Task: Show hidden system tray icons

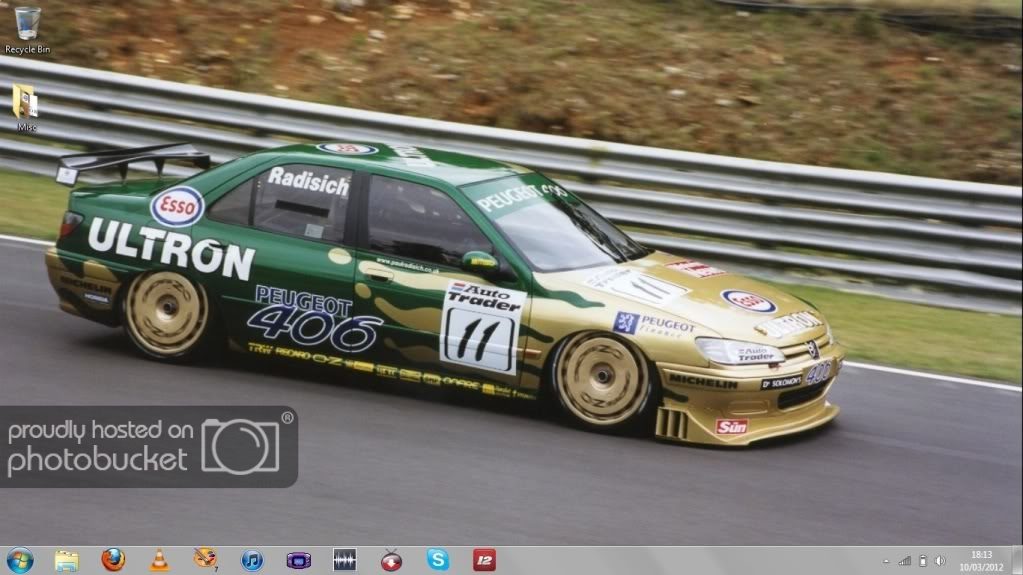Action: click(x=886, y=561)
